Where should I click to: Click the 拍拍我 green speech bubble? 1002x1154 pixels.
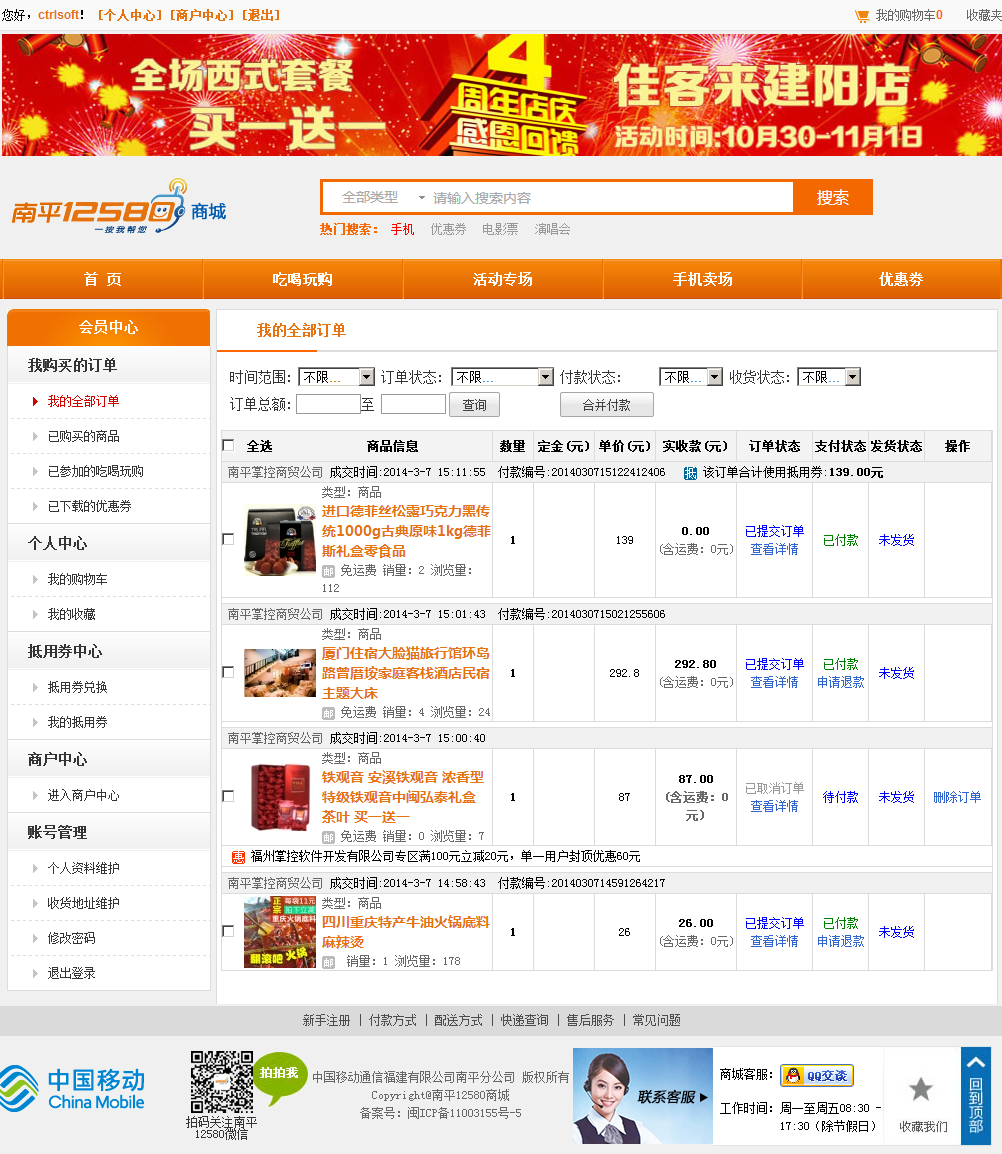click(279, 1078)
